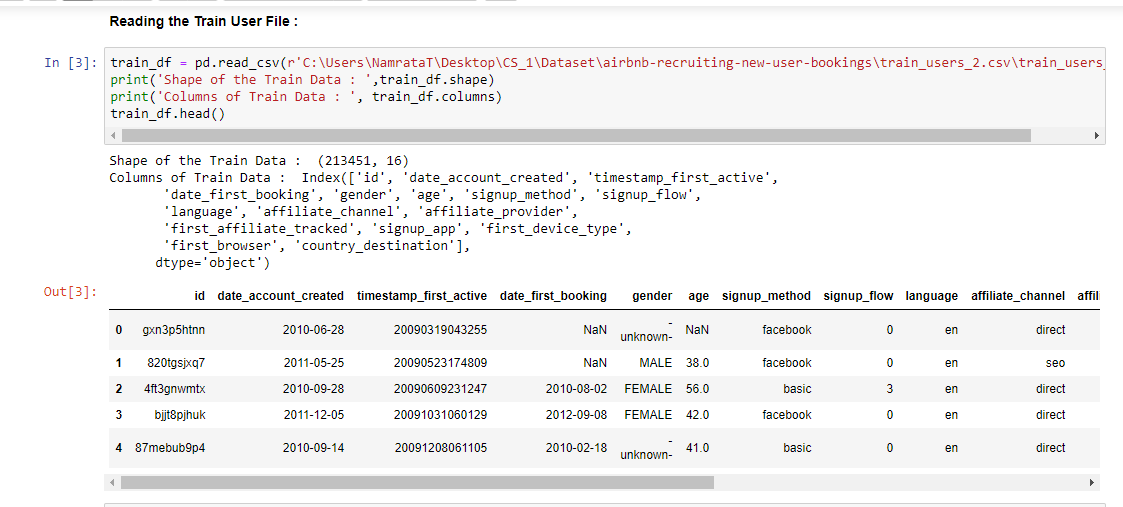The width and height of the screenshot is (1123, 507).
Task: Click the first booking cell 2012-09-08
Action: [x=577, y=415]
